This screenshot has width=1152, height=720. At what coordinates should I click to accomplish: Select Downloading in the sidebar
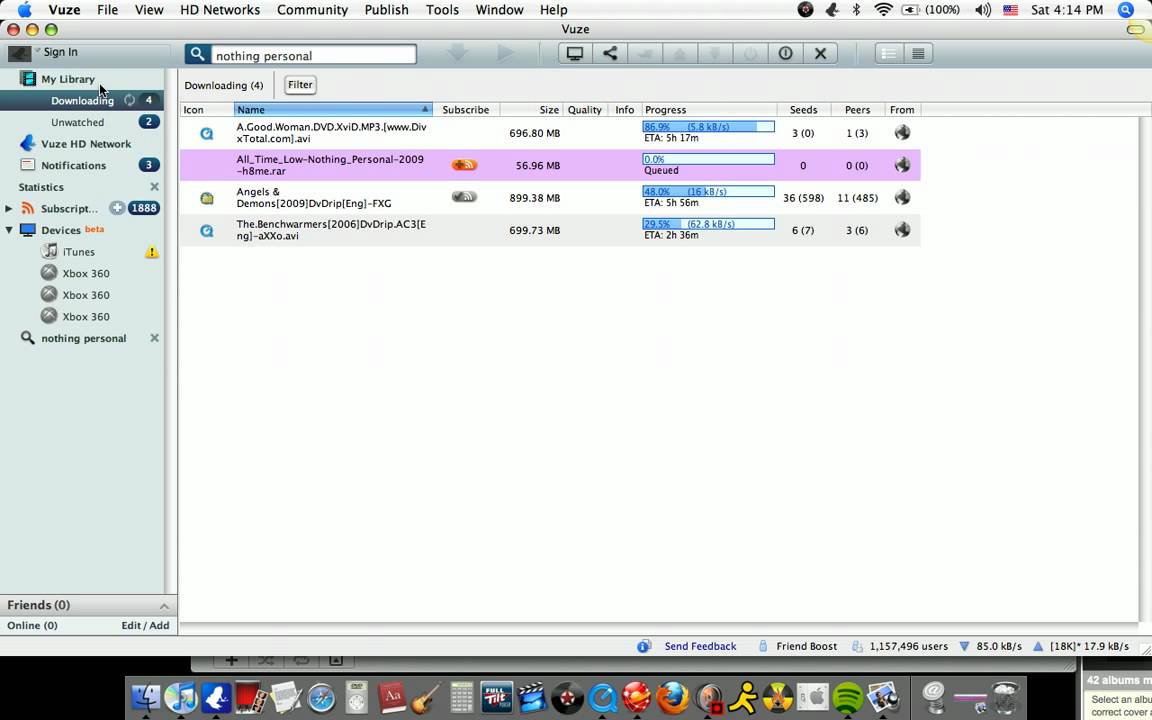[x=82, y=101]
